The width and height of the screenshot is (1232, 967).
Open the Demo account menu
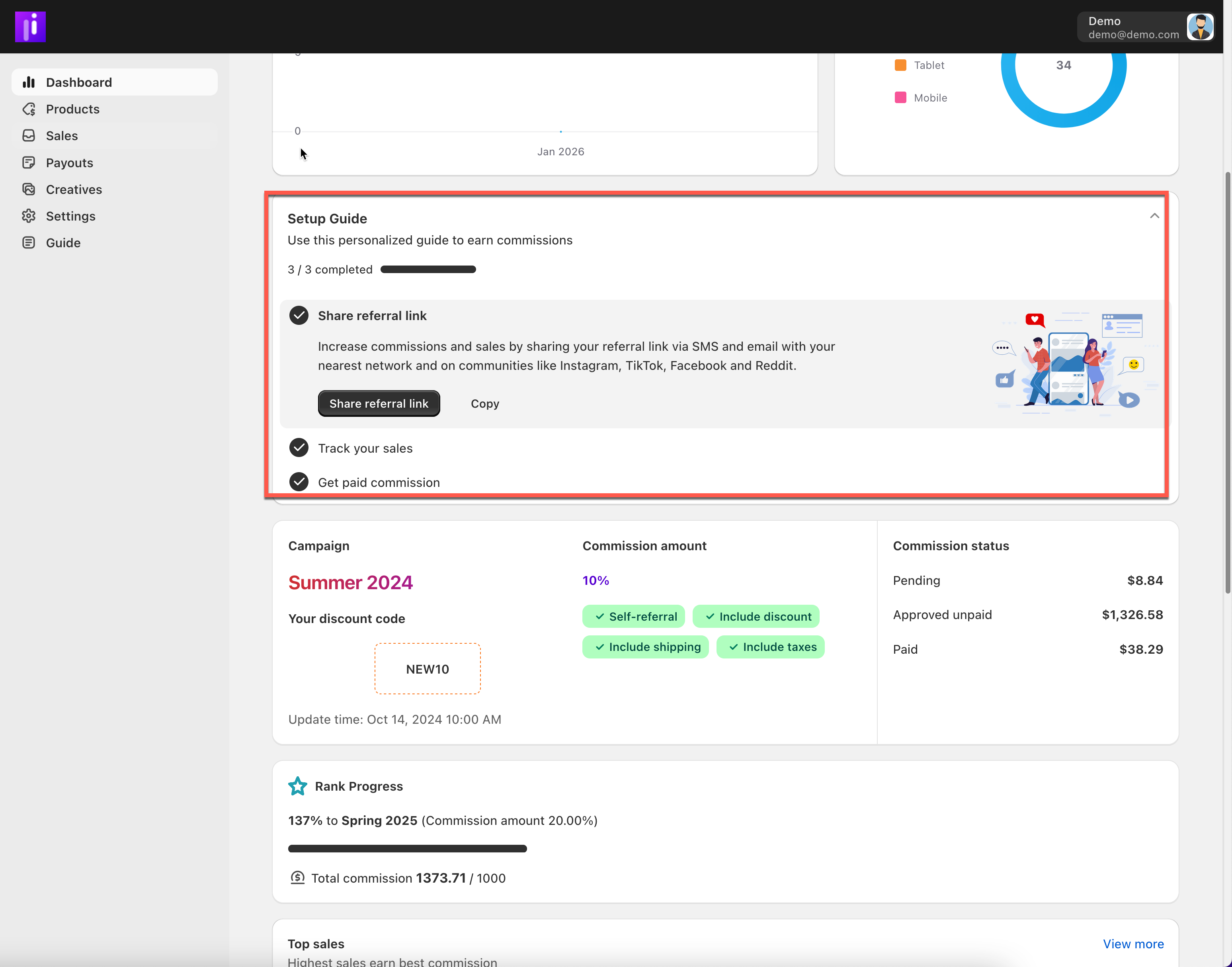tap(1144, 27)
